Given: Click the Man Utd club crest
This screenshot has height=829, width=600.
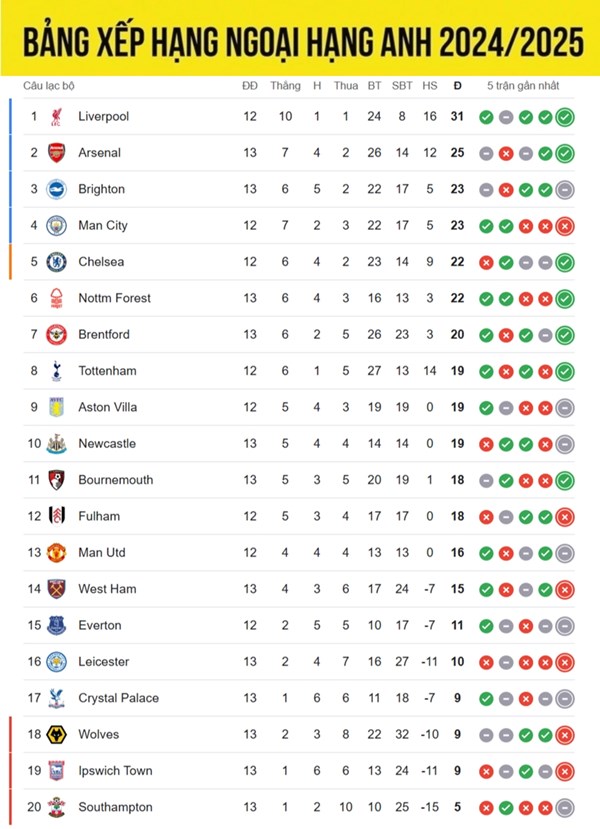Looking at the screenshot, I should (57, 553).
